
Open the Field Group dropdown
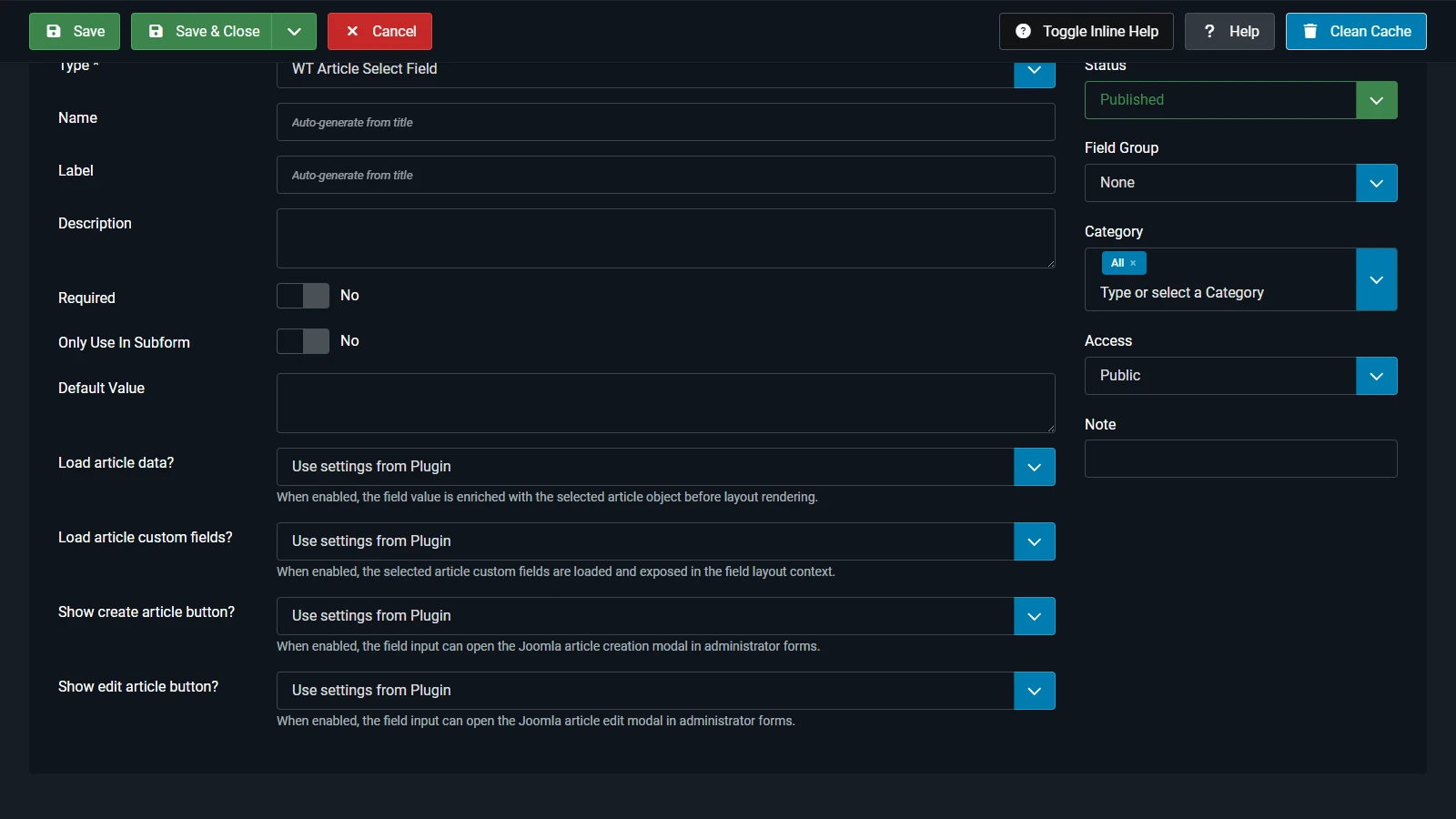pyautogui.click(x=1376, y=183)
